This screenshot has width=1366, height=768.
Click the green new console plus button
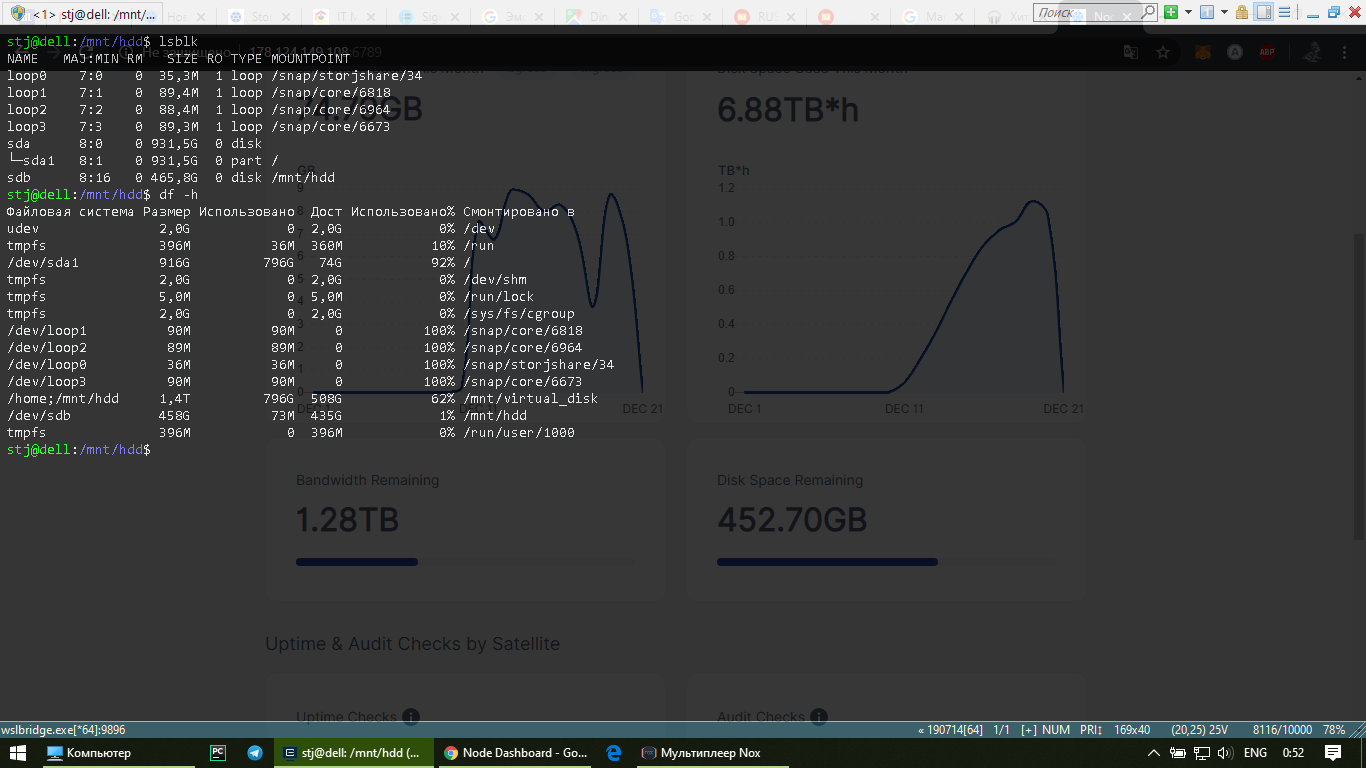pos(1169,12)
